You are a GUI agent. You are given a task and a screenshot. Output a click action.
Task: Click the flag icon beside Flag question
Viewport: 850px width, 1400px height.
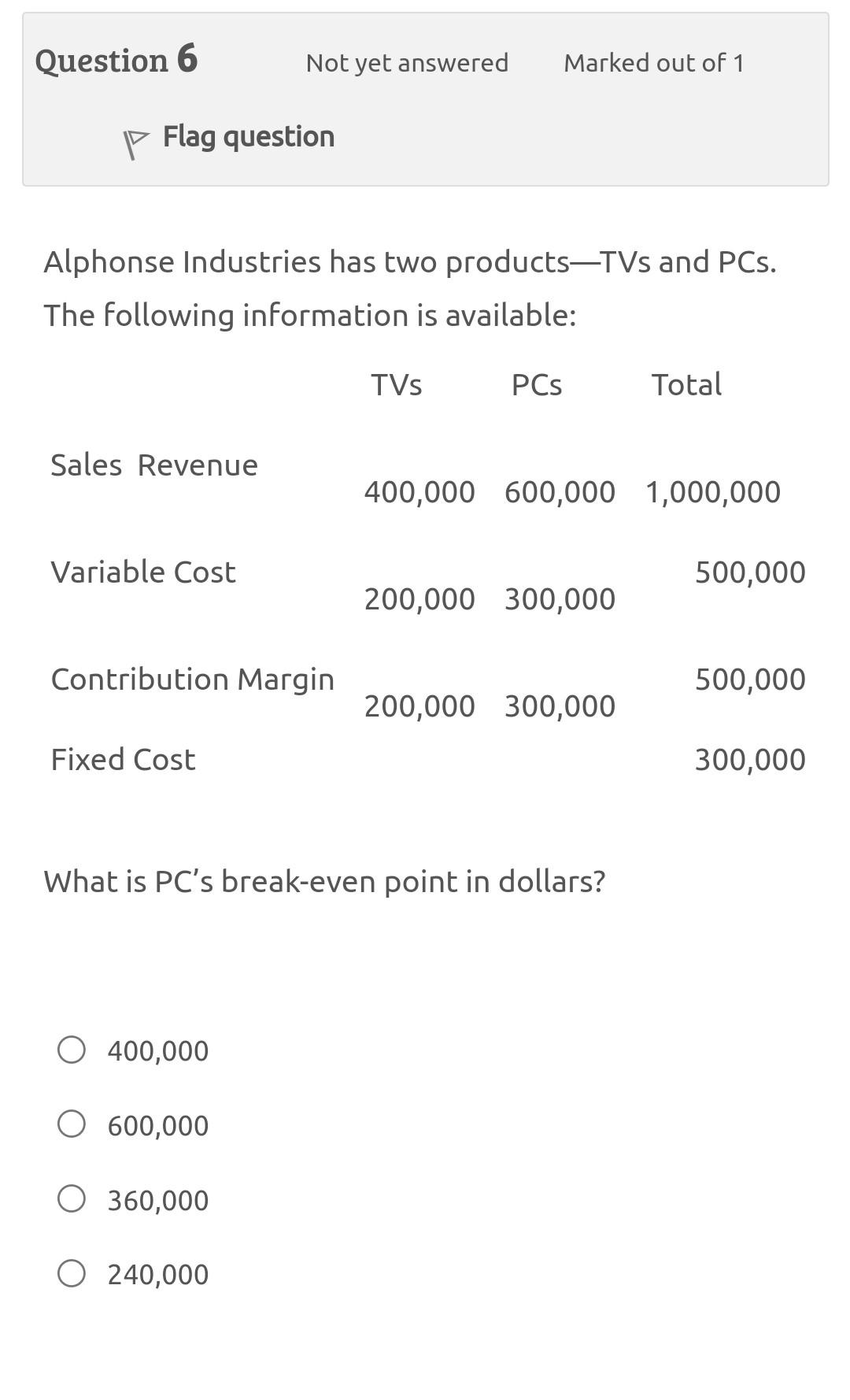(135, 144)
